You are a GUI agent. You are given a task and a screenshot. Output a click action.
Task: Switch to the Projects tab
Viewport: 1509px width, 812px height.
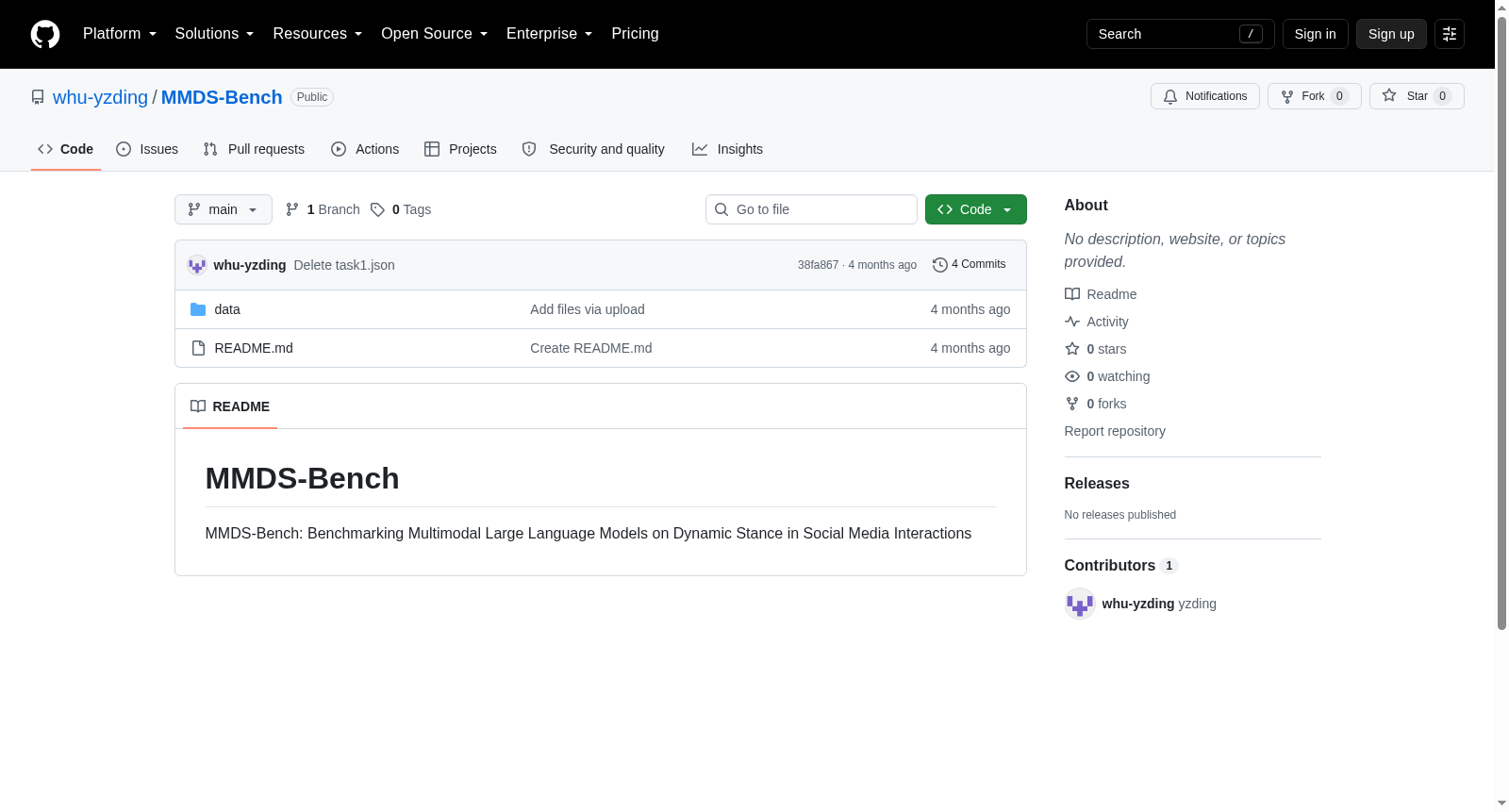tap(460, 149)
